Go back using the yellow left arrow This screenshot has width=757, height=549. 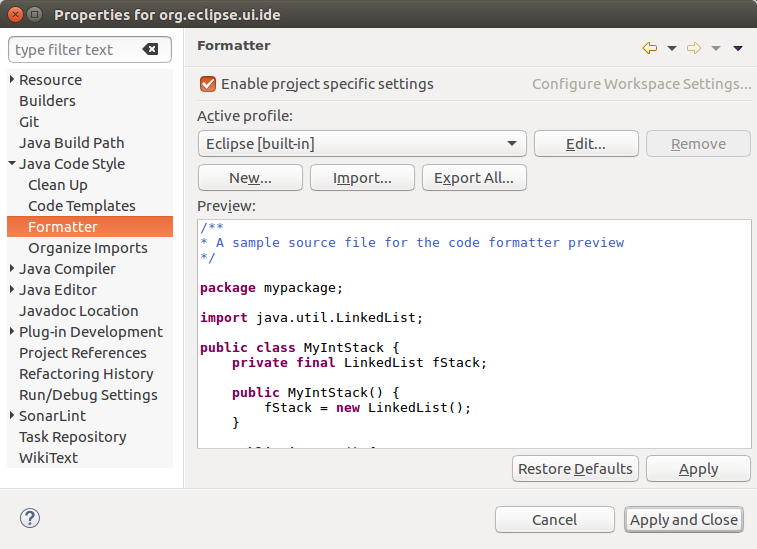pos(650,48)
